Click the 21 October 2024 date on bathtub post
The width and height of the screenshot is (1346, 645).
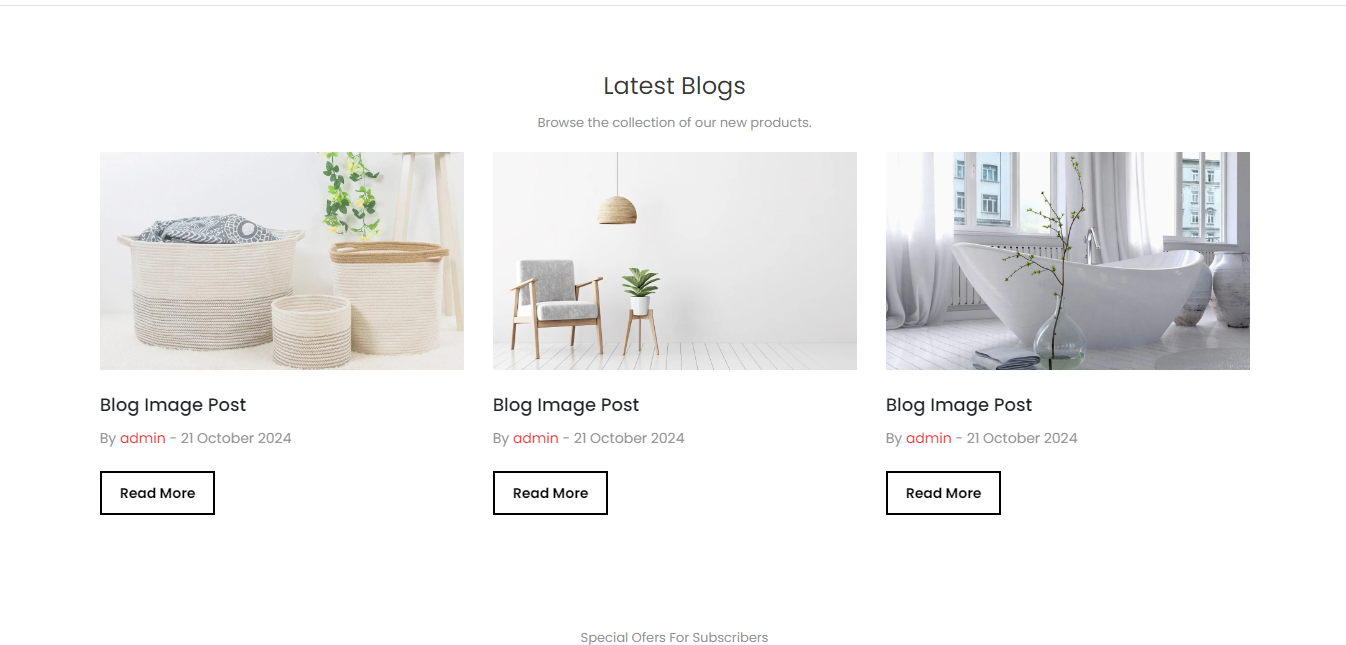(x=1022, y=438)
